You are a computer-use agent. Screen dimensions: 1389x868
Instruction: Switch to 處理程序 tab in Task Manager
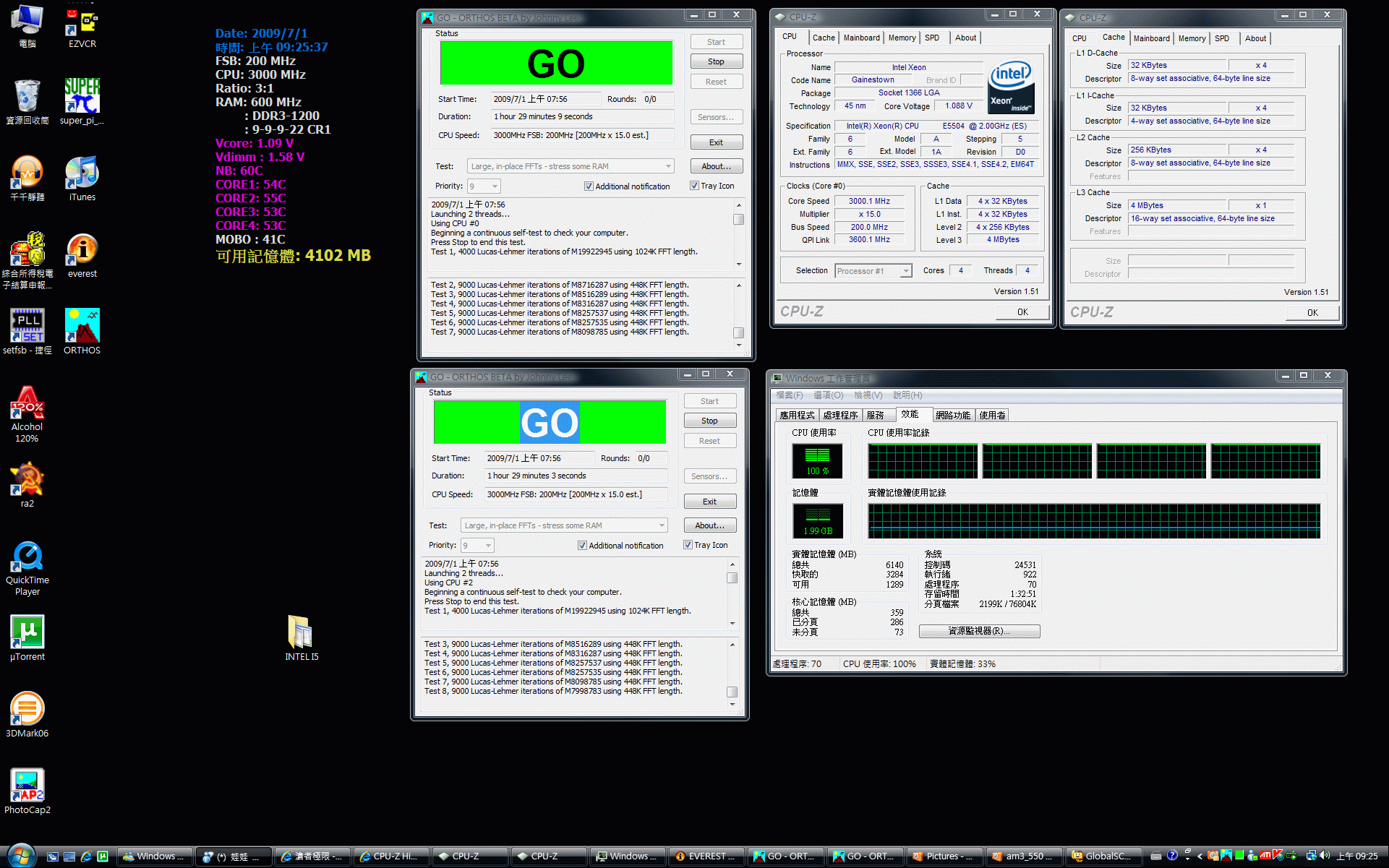coord(840,416)
